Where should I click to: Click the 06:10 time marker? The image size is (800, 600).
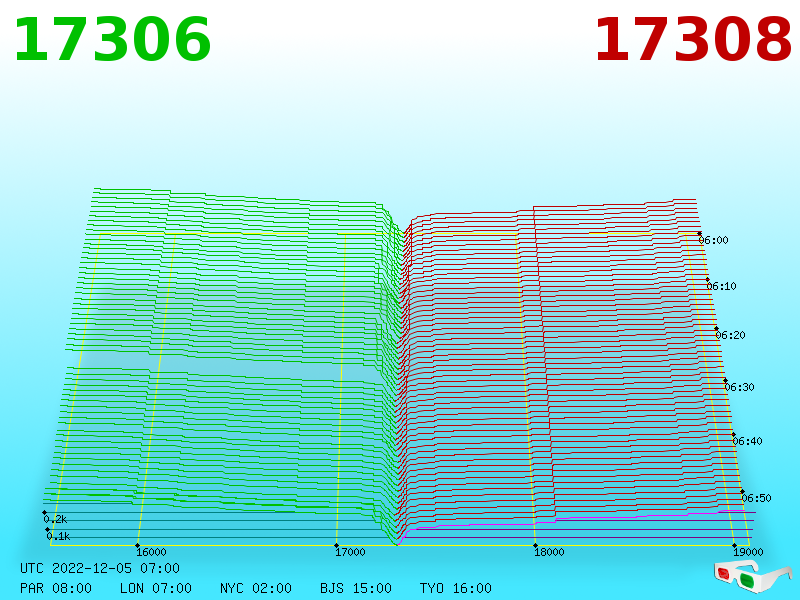722,286
